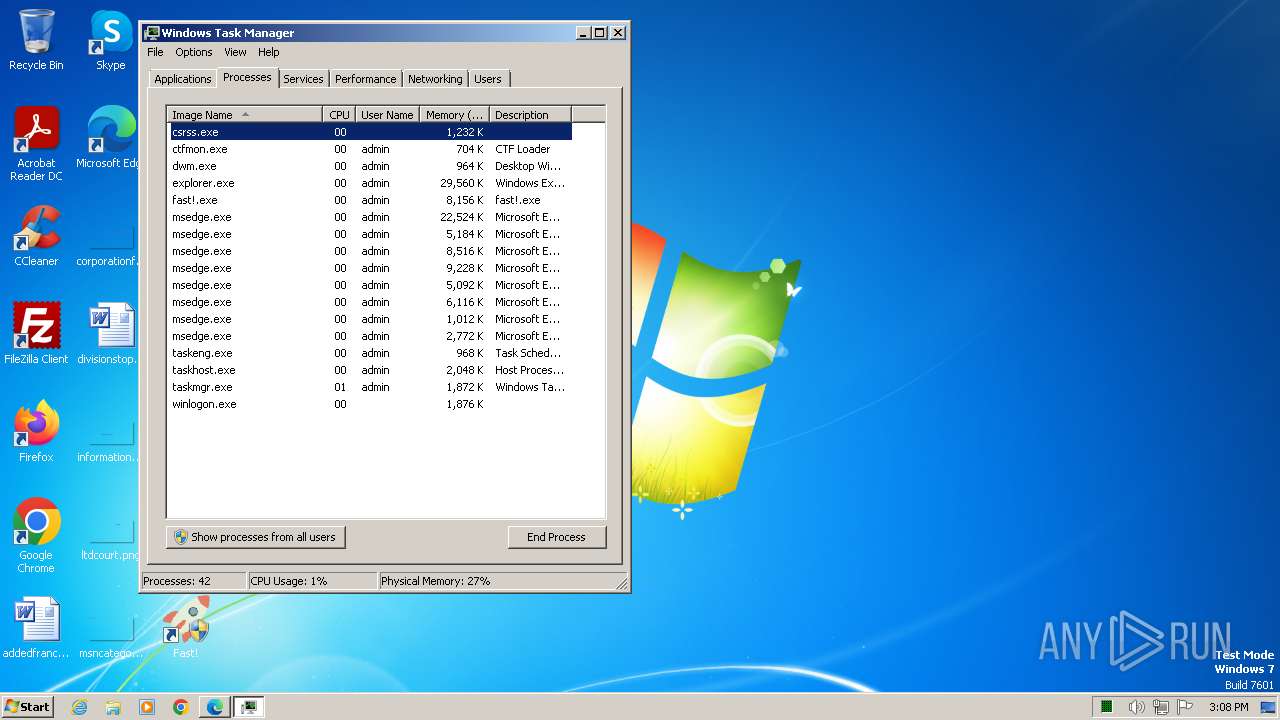This screenshot has width=1280, height=720.
Task: Open the Help menu
Action: (x=269, y=52)
